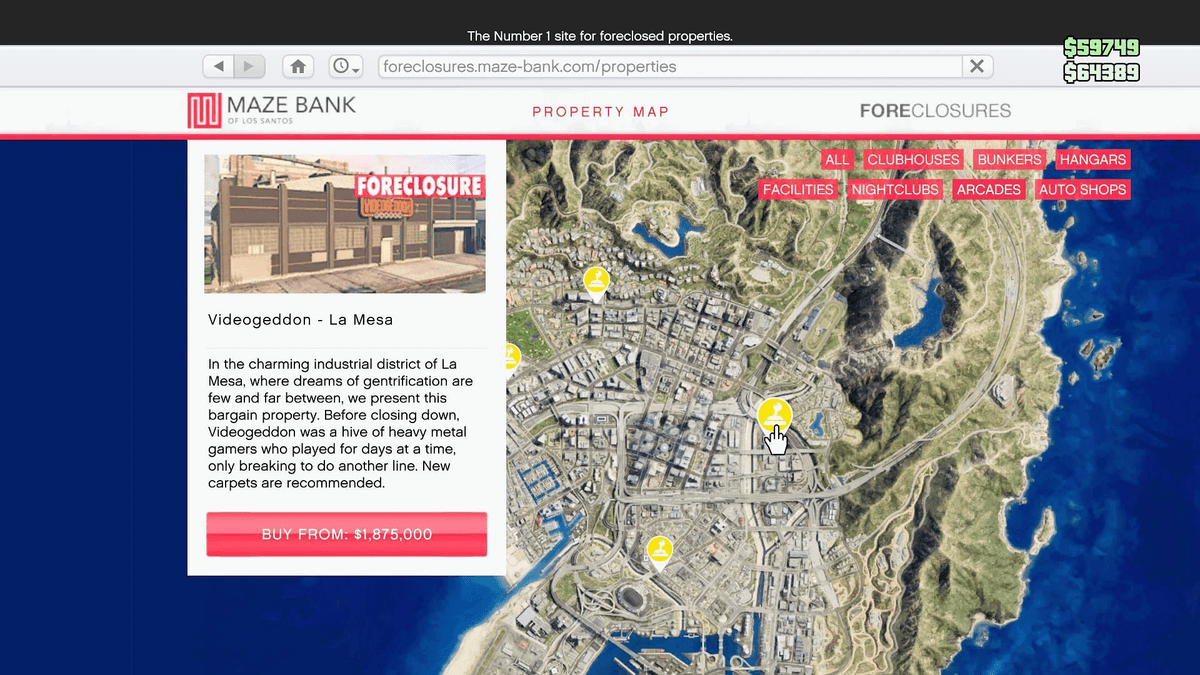This screenshot has width=1200, height=675.
Task: Toggle the HANGARS property filter
Action: pos(1092,159)
